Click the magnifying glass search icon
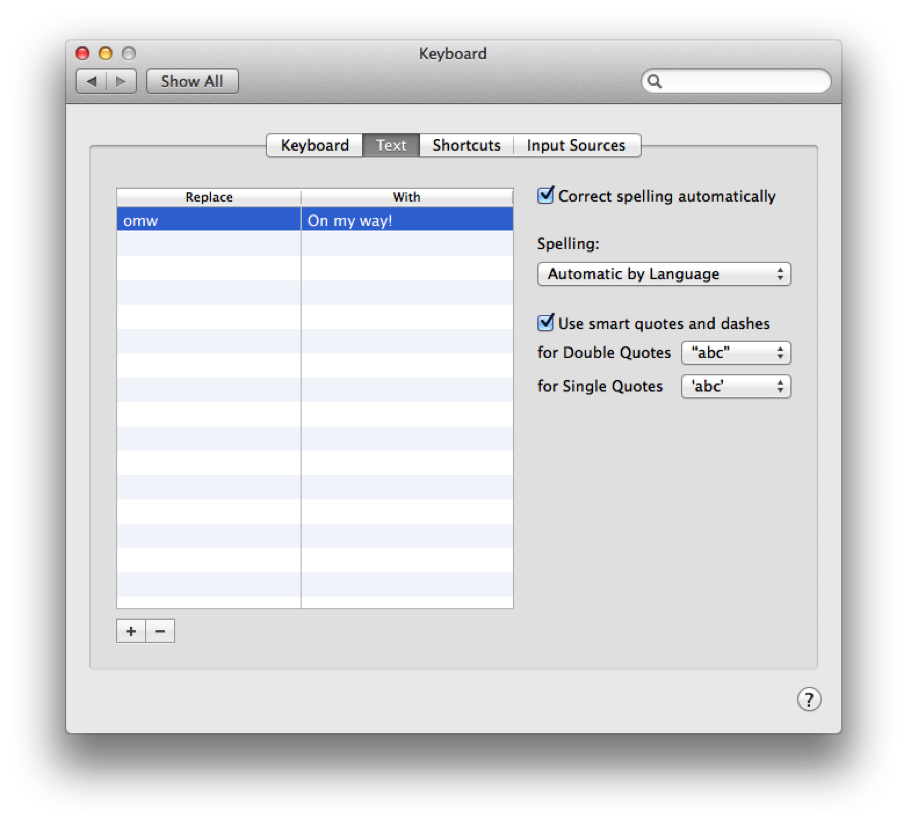 click(654, 81)
